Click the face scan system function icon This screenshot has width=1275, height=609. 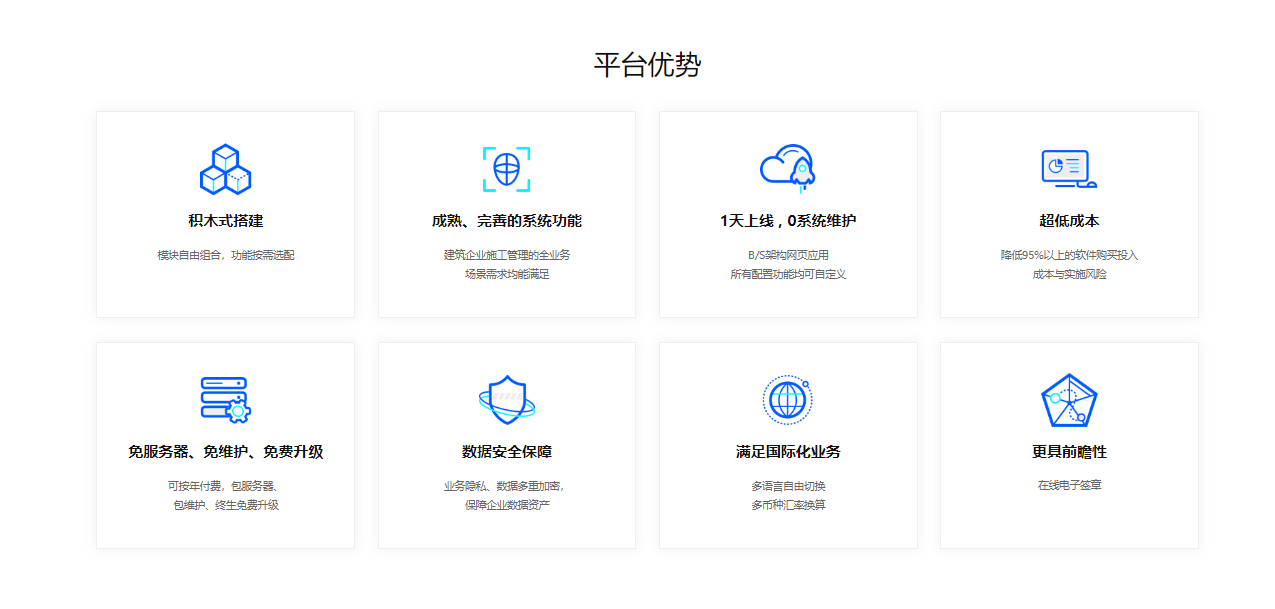click(x=506, y=169)
